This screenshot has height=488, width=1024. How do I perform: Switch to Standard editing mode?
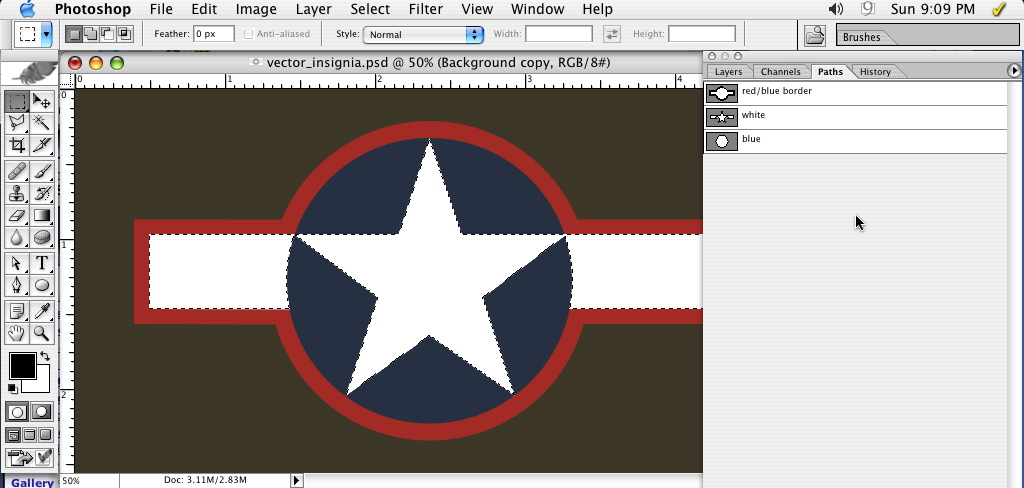tap(18, 412)
